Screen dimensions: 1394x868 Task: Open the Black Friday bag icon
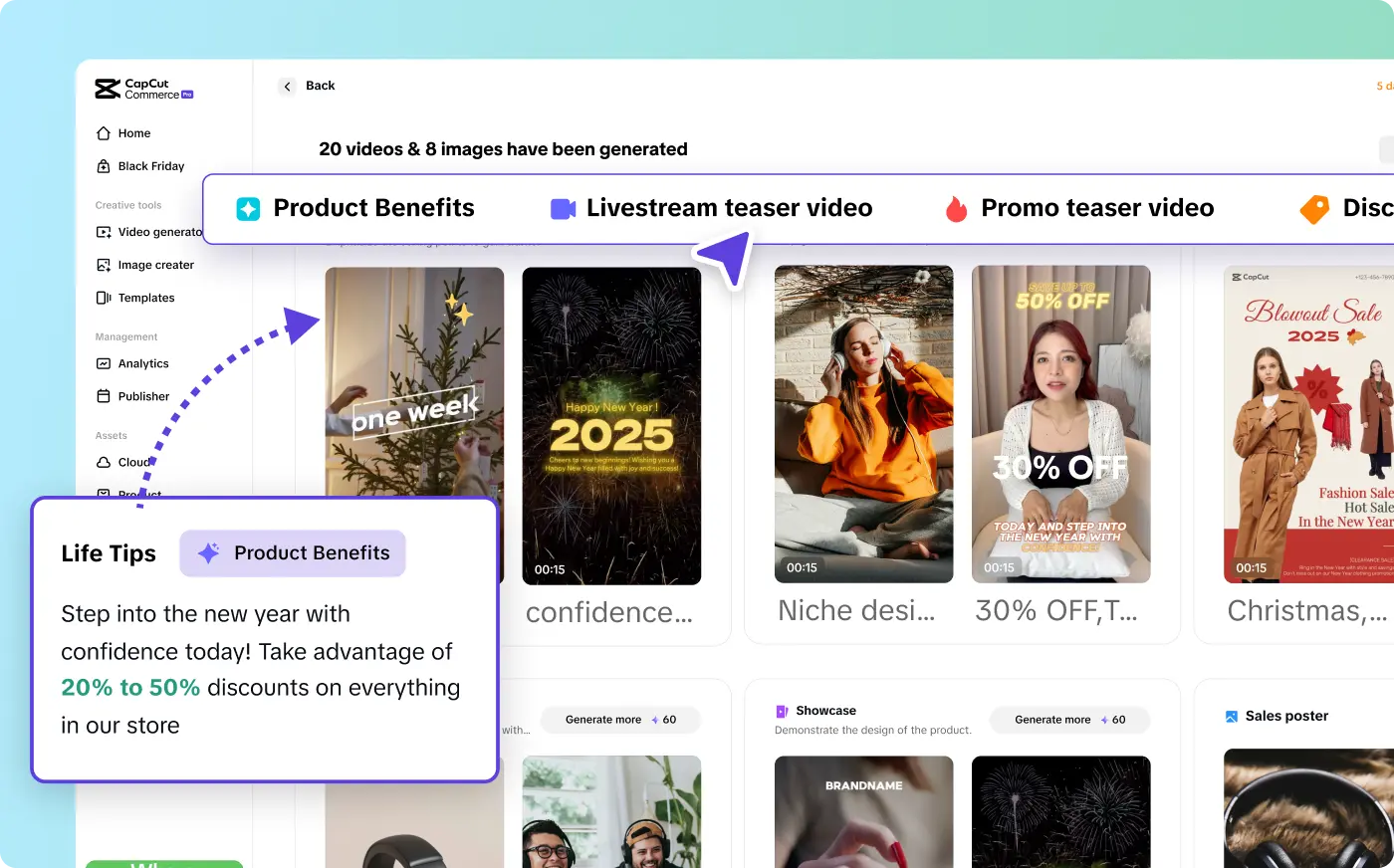[x=104, y=166]
